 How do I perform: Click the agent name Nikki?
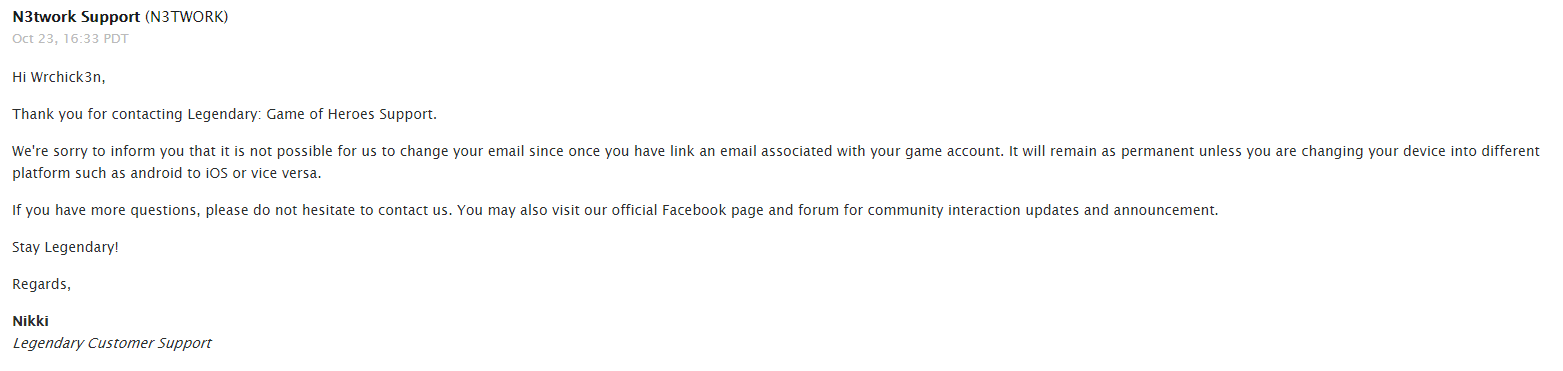click(30, 321)
